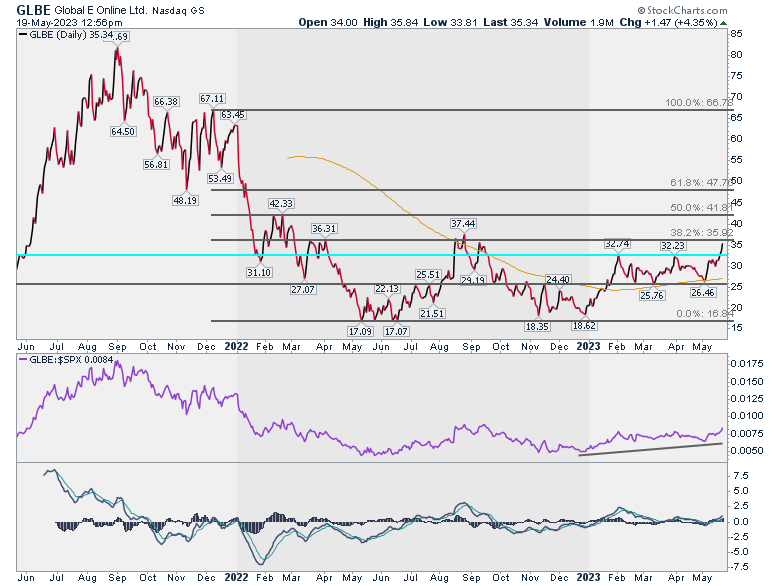The width and height of the screenshot is (780, 586).
Task: Click the 53.49 price label
Action: pos(220,178)
